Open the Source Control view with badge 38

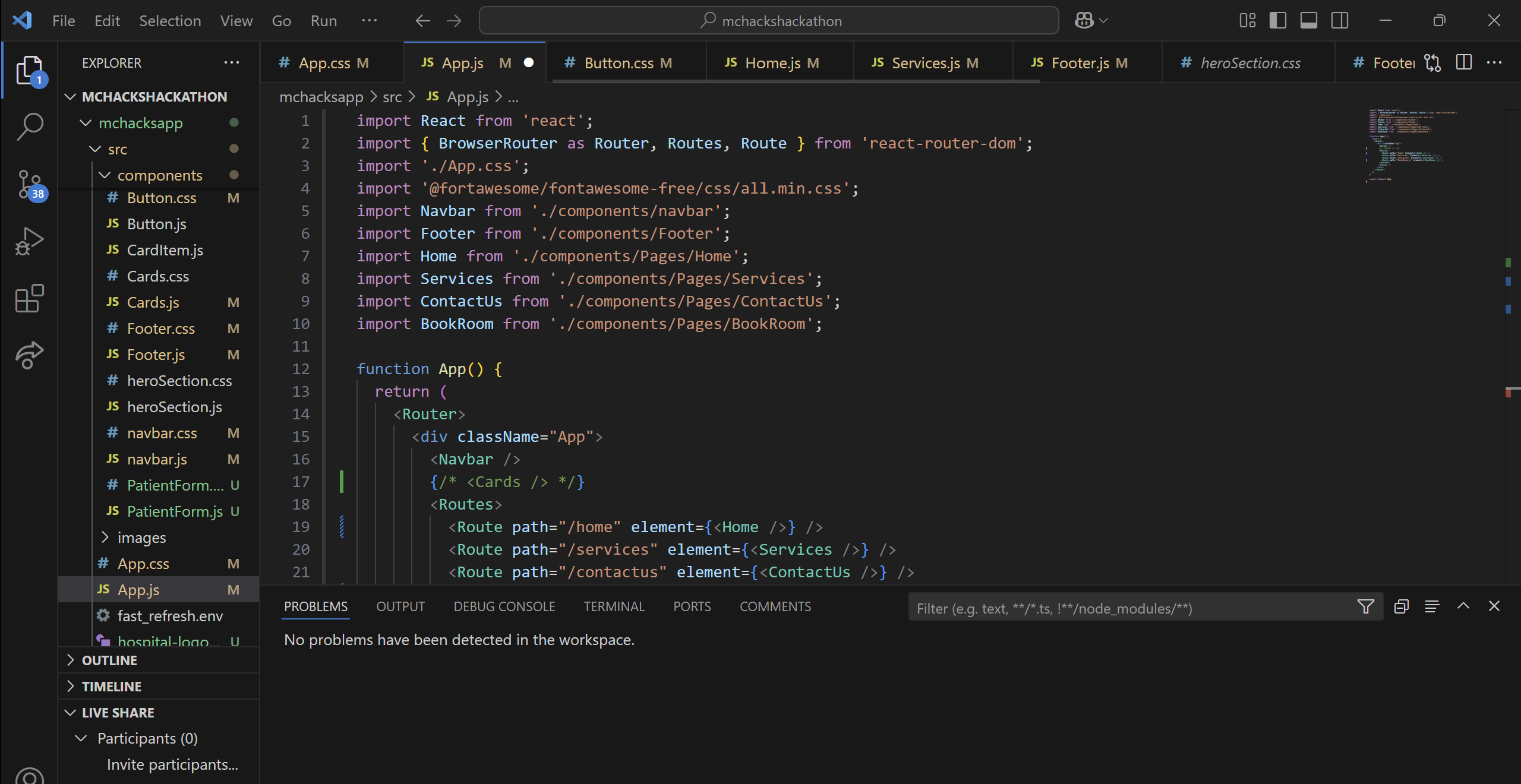pyautogui.click(x=30, y=184)
